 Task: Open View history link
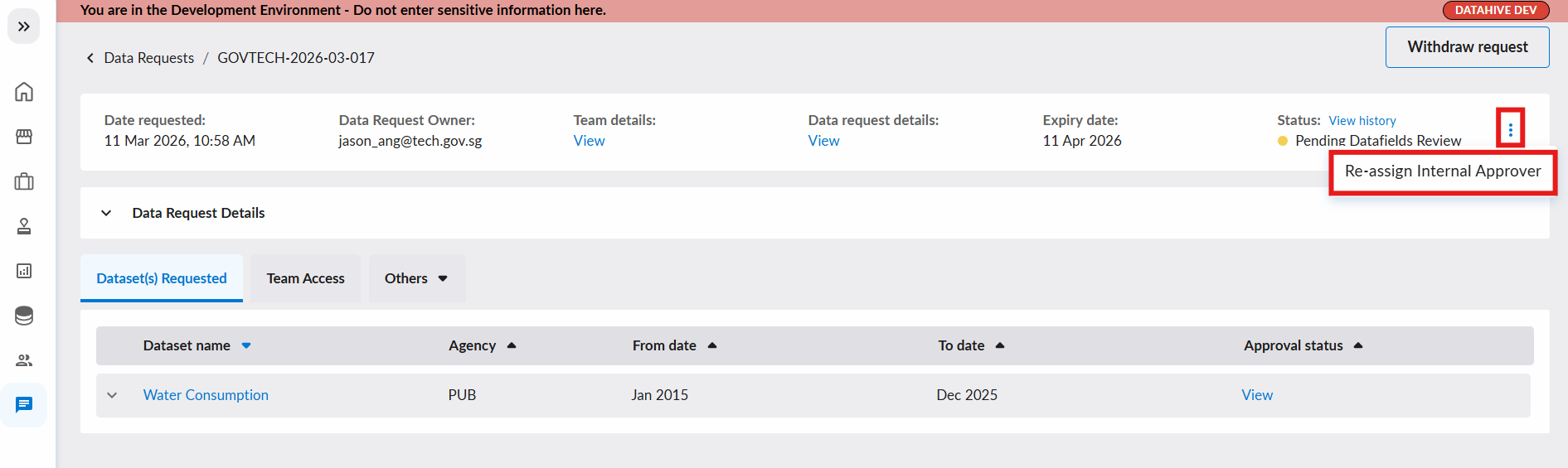click(x=1362, y=121)
